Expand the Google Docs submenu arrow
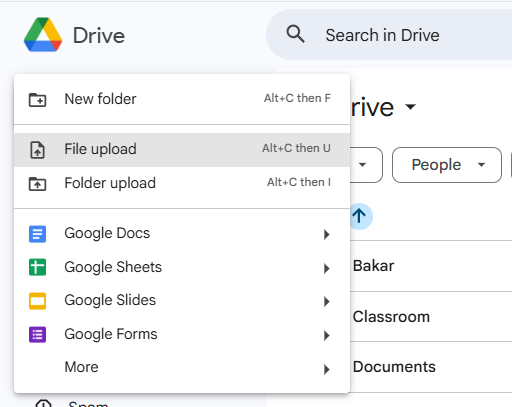 coord(327,235)
